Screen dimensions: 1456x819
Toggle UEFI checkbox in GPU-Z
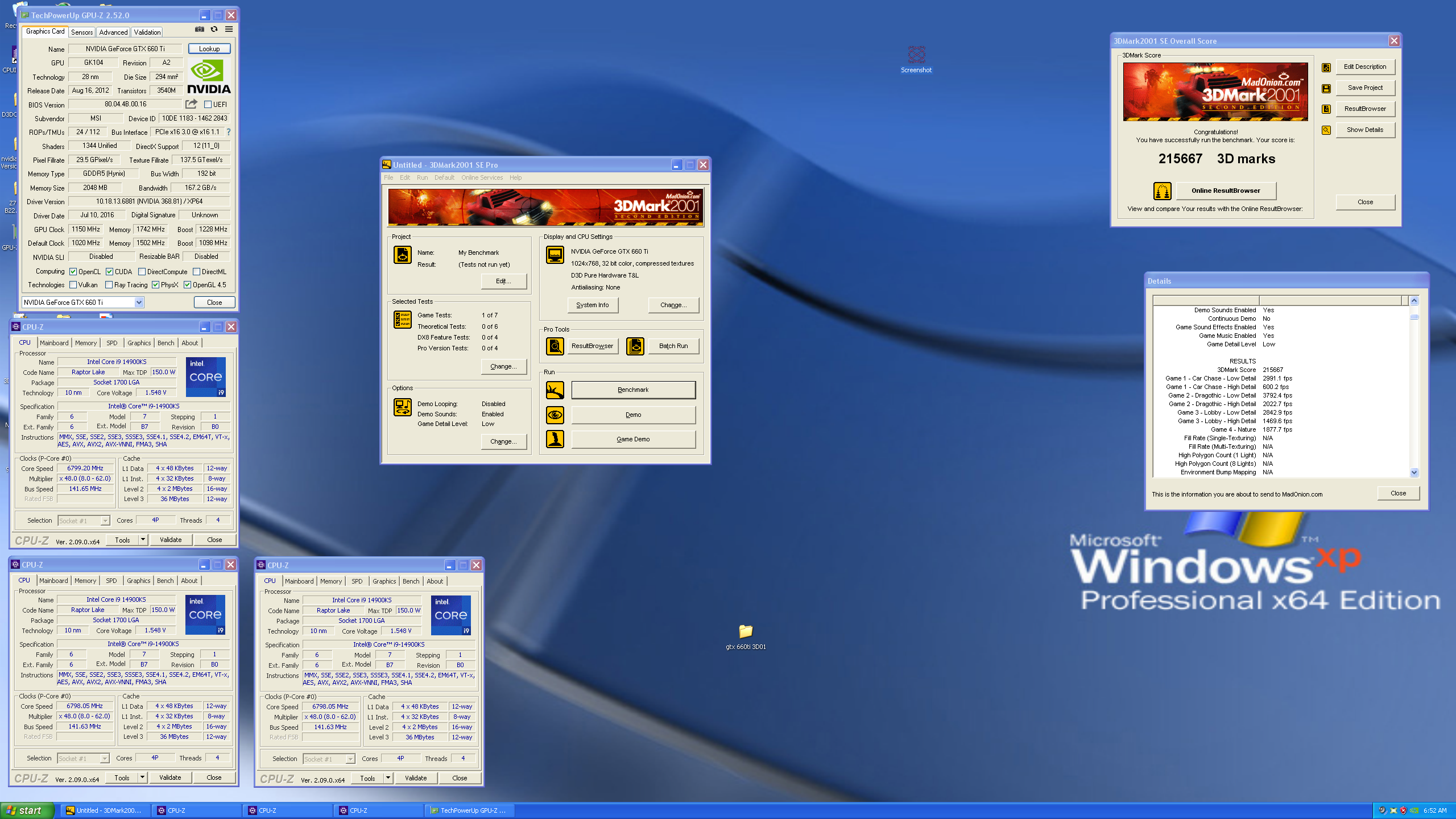(x=208, y=104)
